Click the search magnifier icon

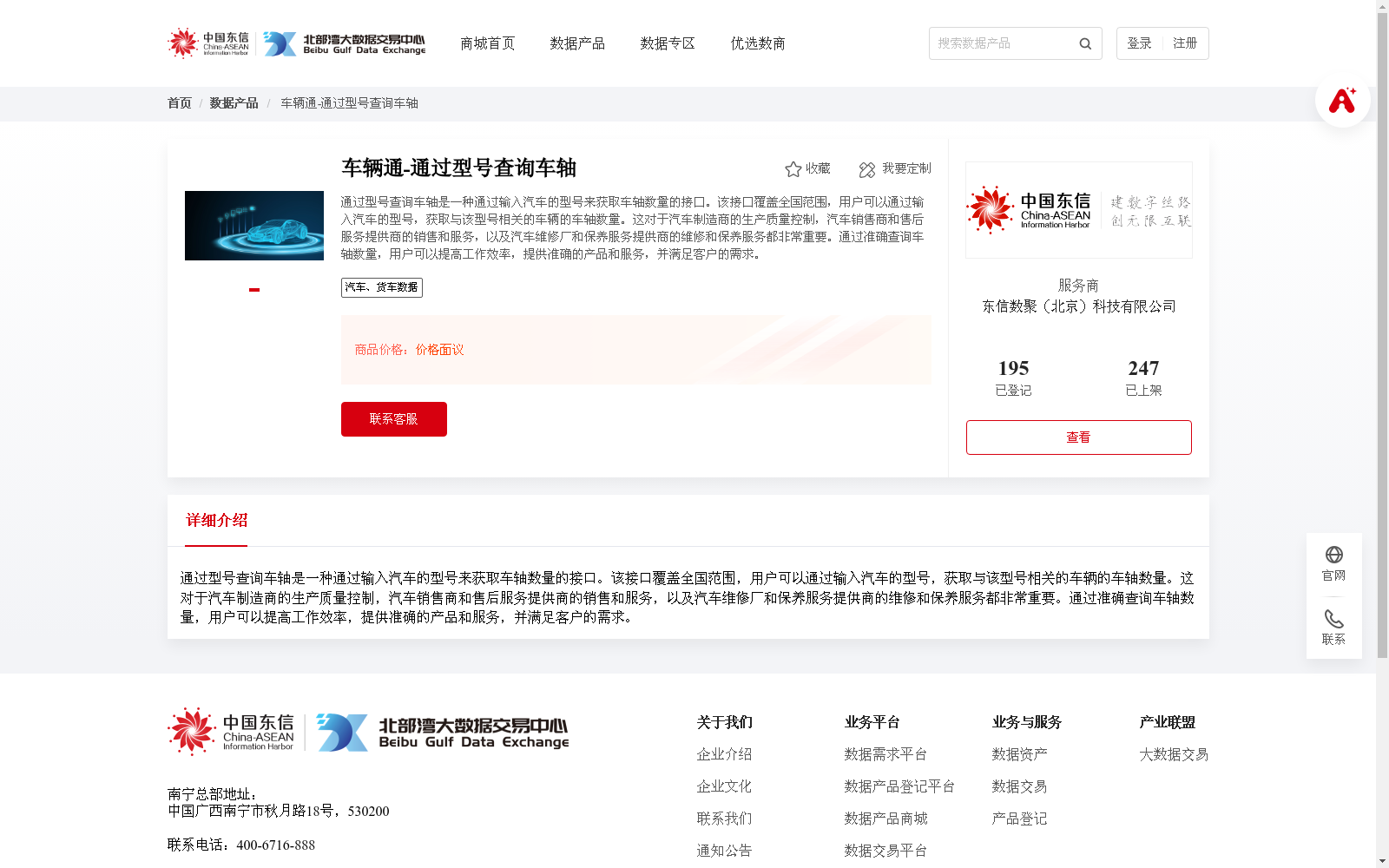[x=1084, y=43]
